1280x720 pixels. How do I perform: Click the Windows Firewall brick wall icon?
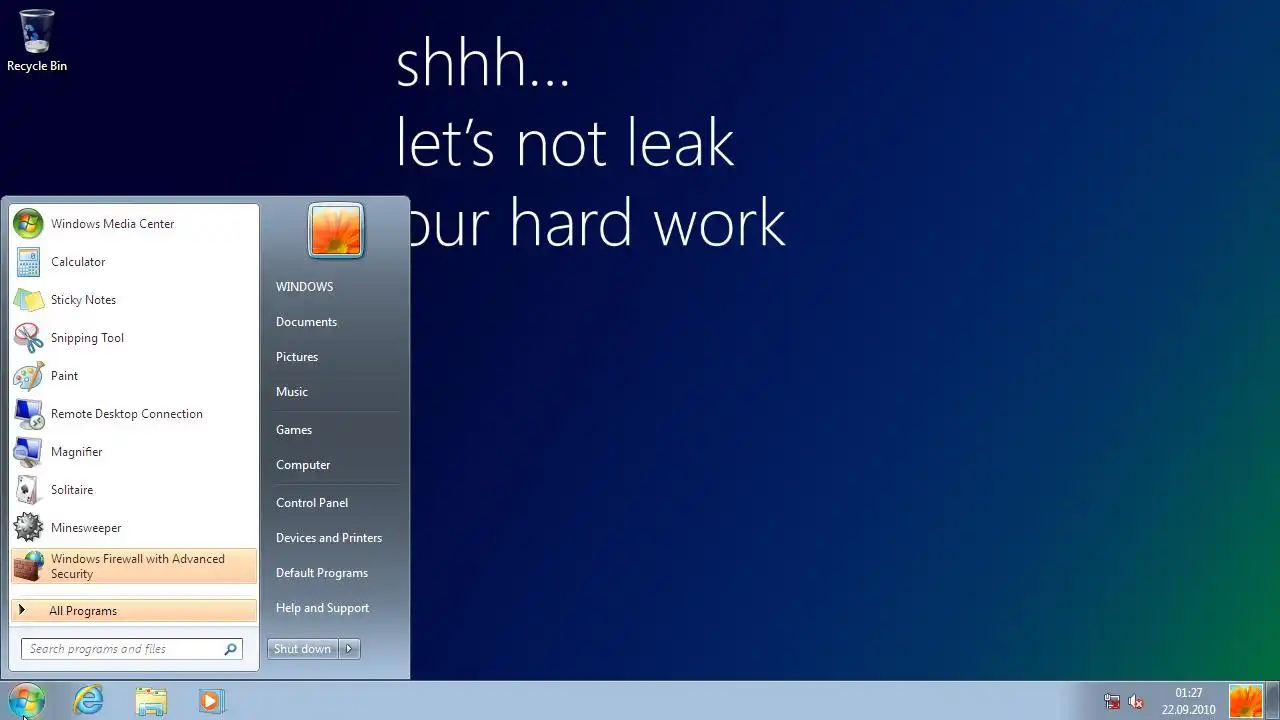point(28,566)
